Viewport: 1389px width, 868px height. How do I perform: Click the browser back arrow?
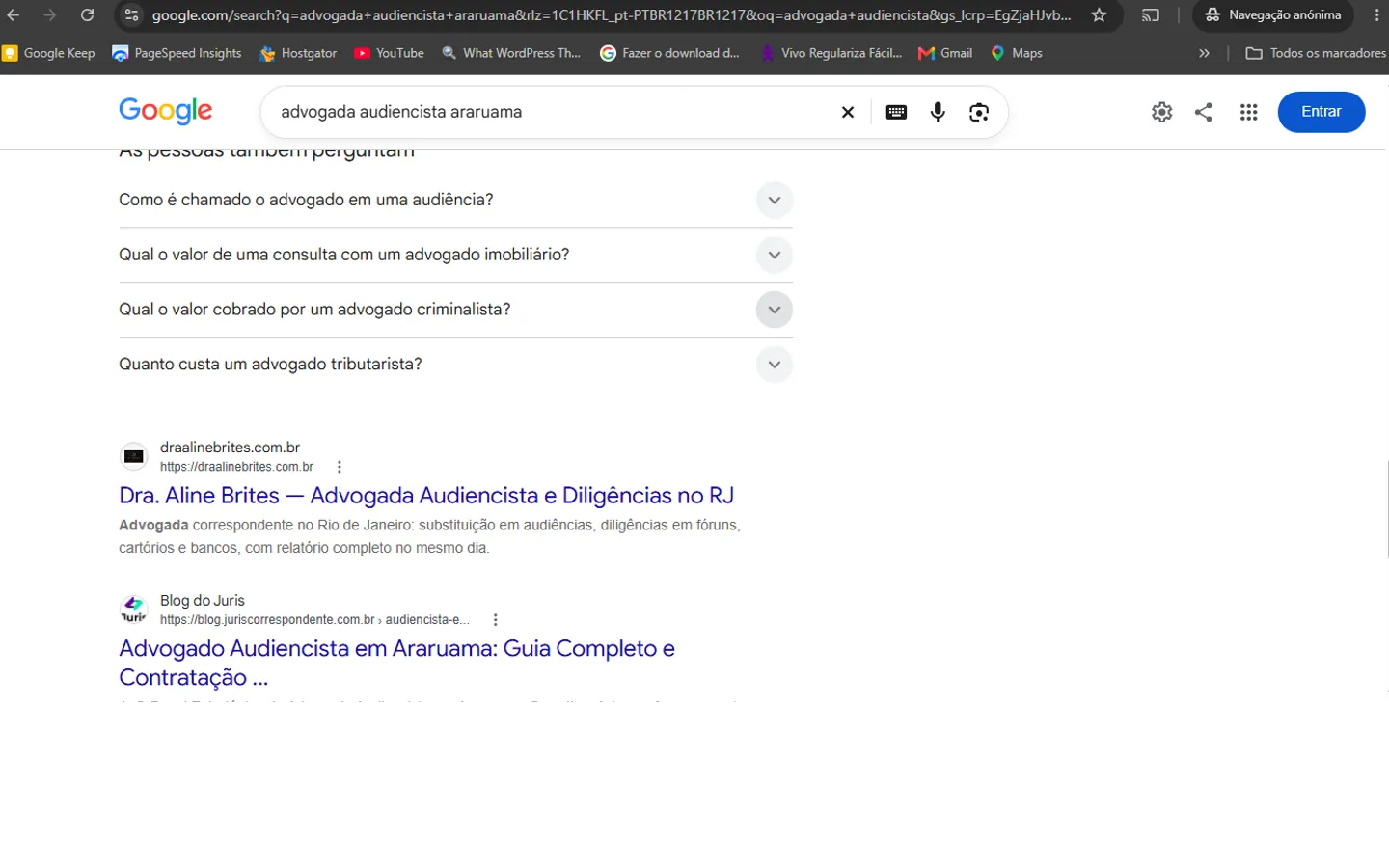pyautogui.click(x=14, y=15)
